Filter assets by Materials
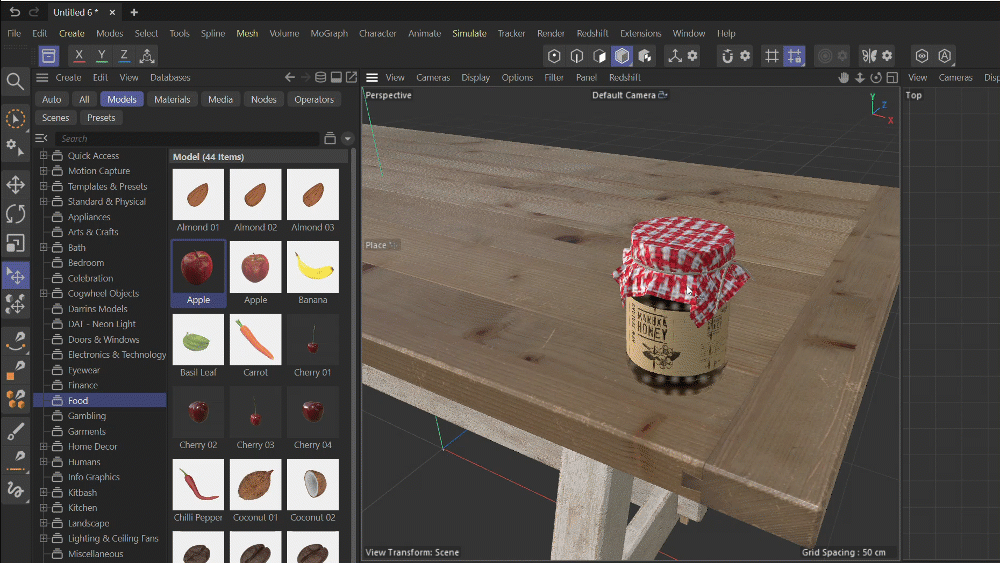 tap(172, 99)
